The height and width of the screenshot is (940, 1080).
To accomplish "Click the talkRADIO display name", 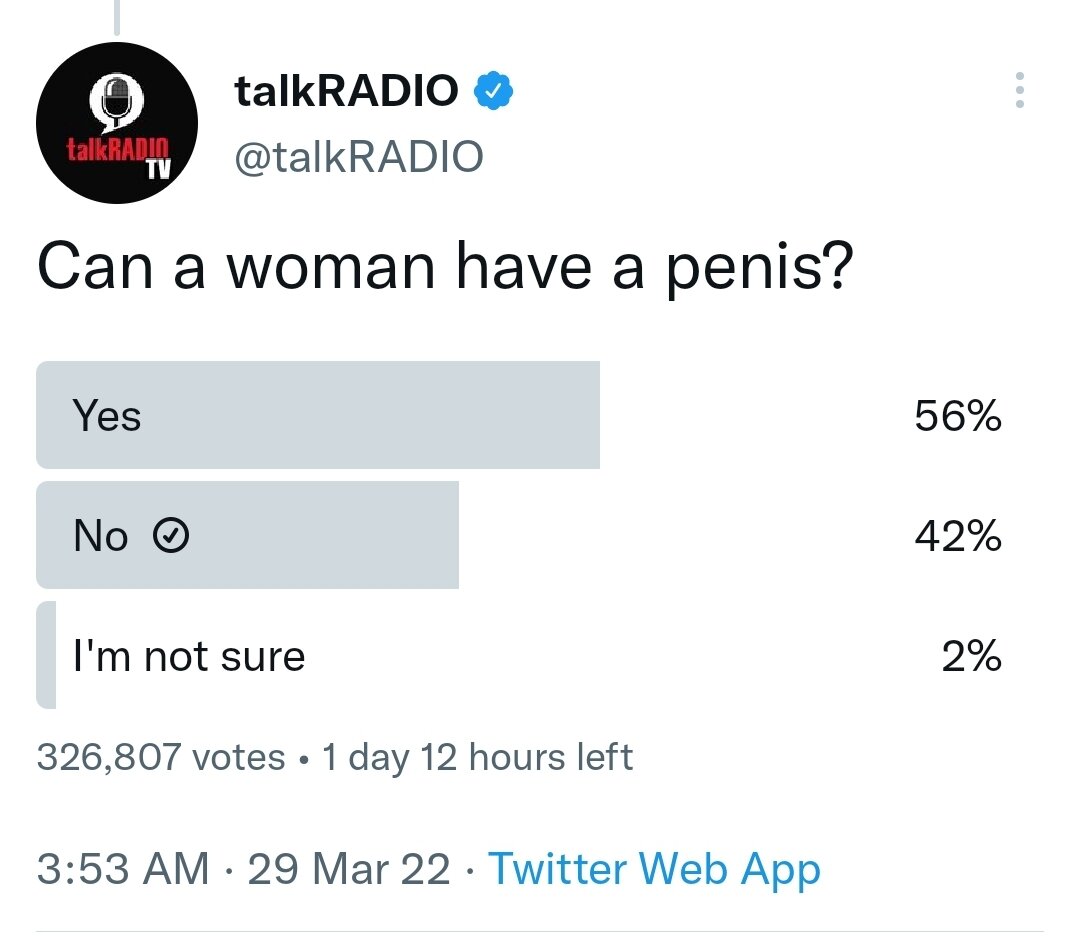I will (x=346, y=92).
